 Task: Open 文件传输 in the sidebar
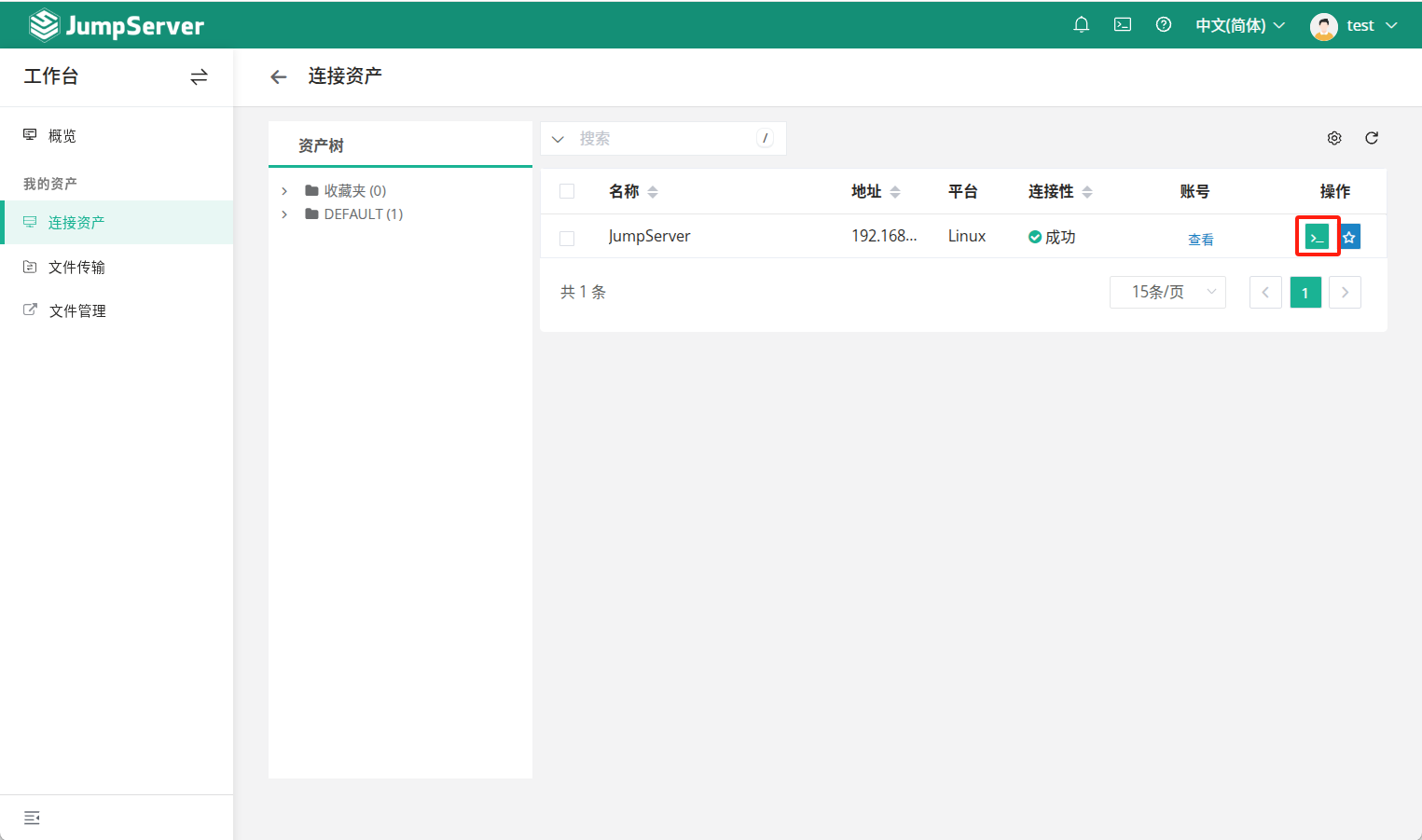(x=117, y=268)
